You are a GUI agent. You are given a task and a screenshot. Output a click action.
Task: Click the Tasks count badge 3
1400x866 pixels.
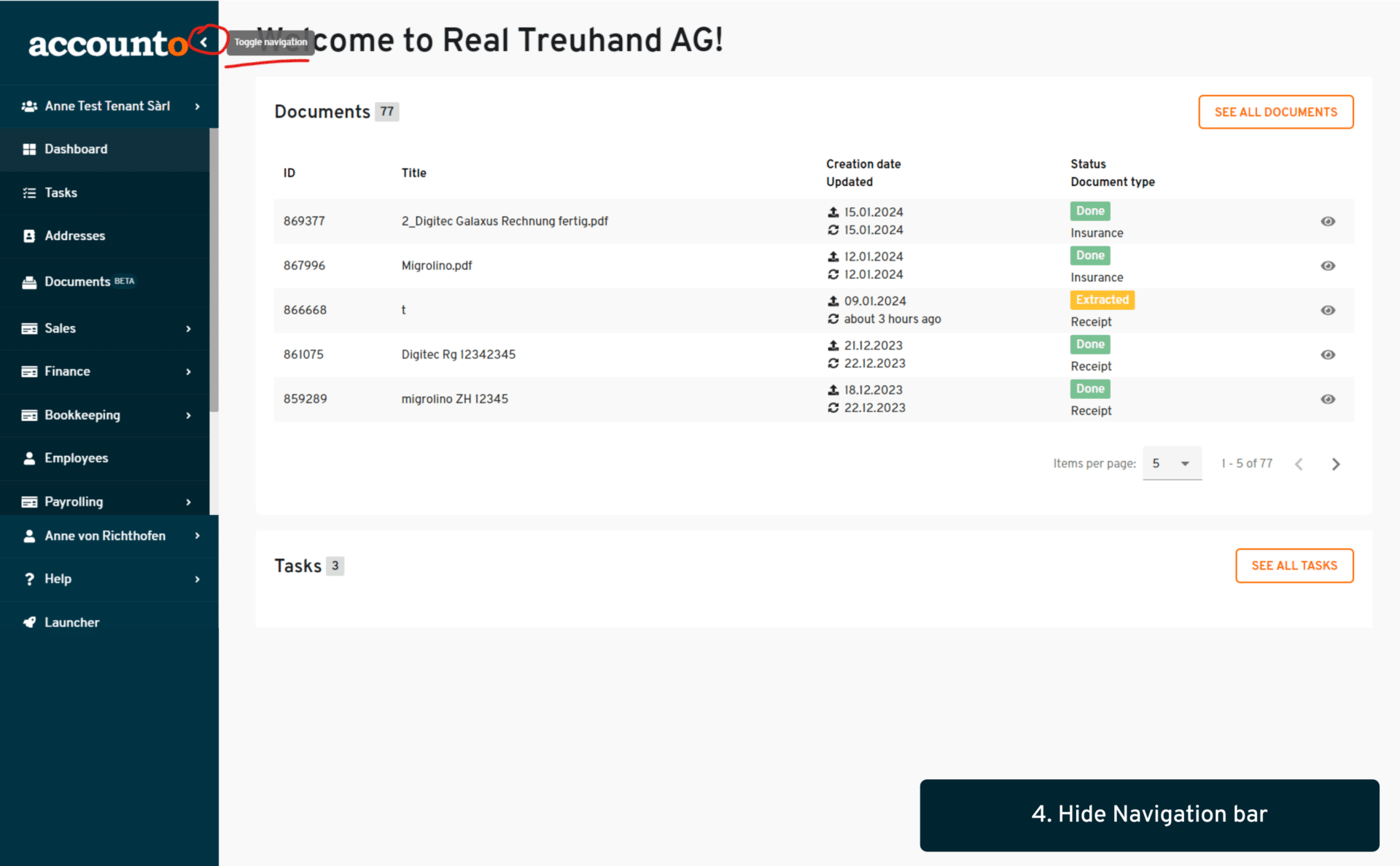coord(335,566)
